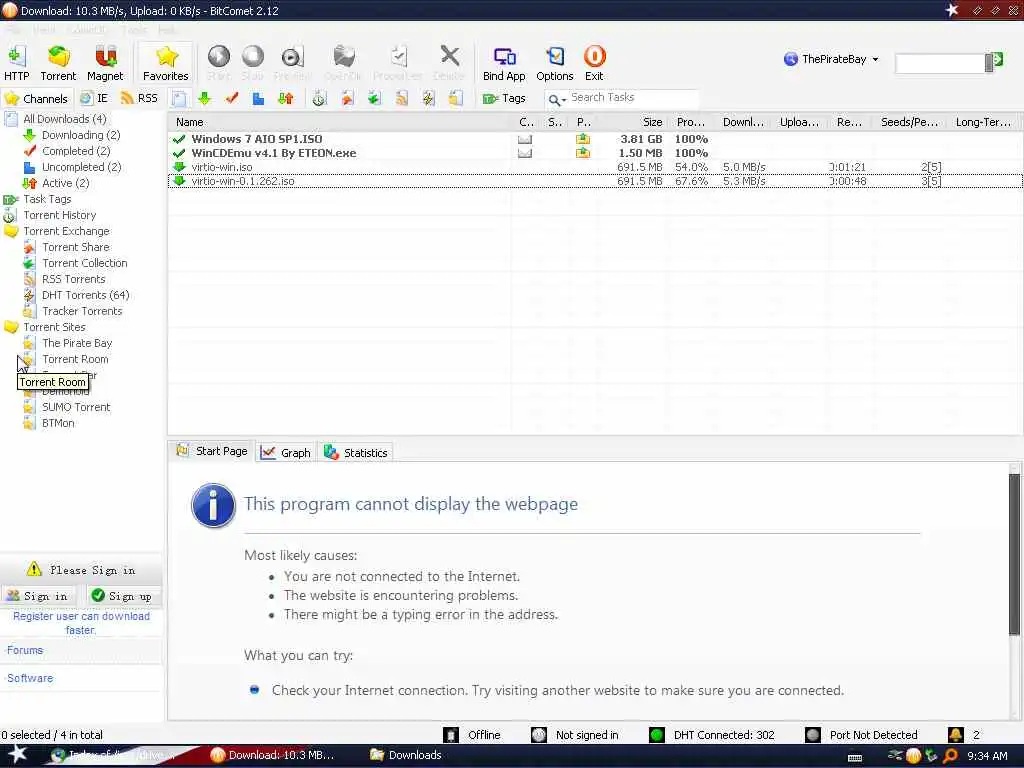Click the Bind App icon
This screenshot has height=768, width=1024.
tap(504, 63)
